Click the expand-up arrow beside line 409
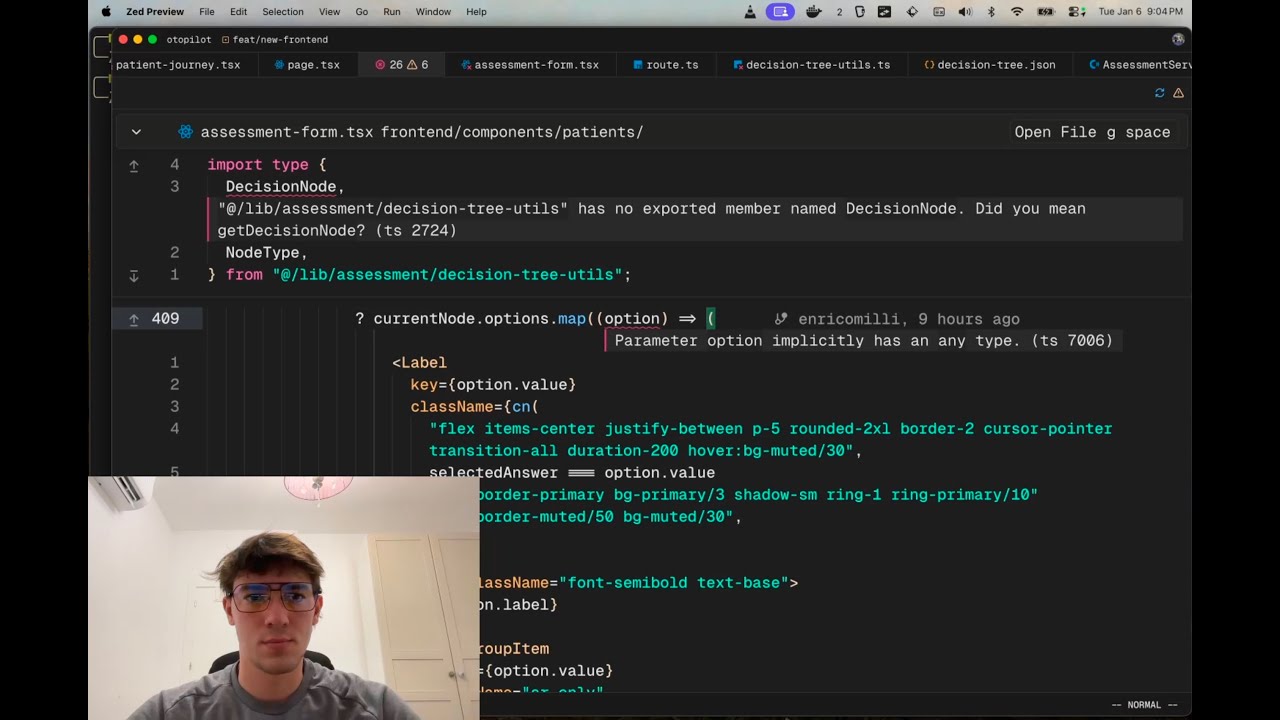Screen dimensions: 1280x720 134,319
